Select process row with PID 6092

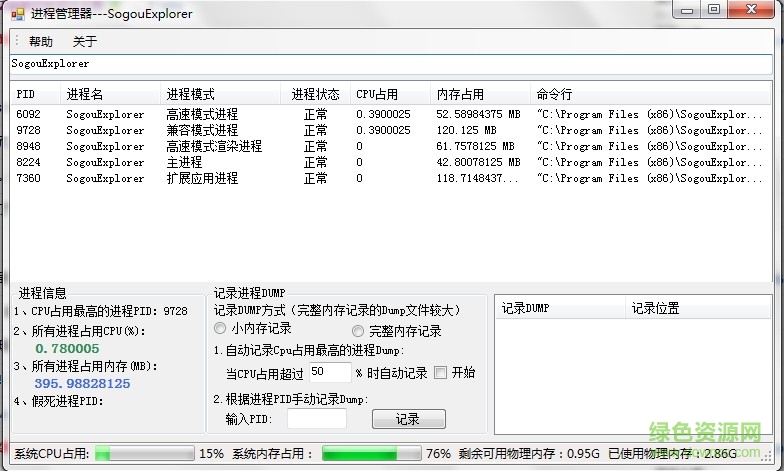click(x=390, y=114)
